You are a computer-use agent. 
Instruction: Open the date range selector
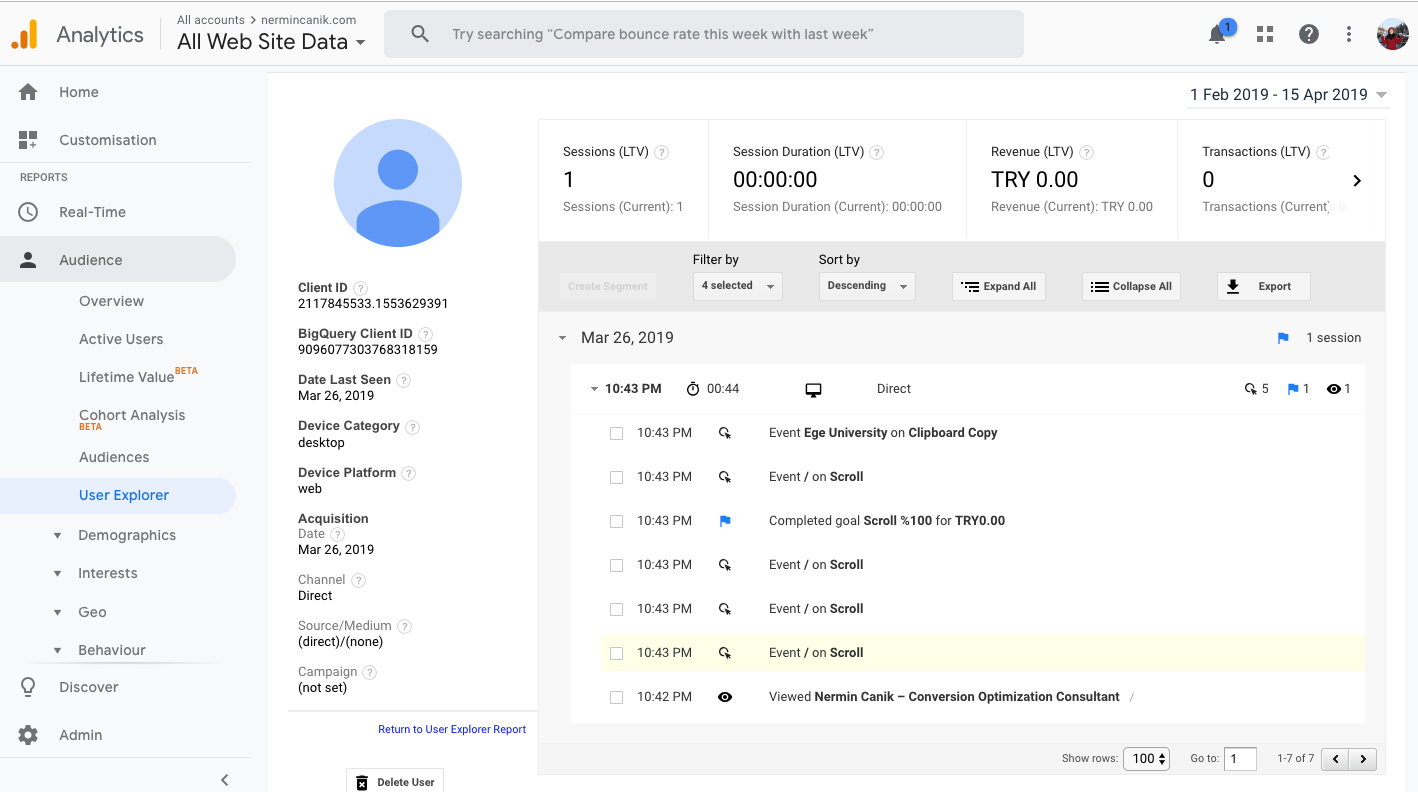click(x=1287, y=95)
